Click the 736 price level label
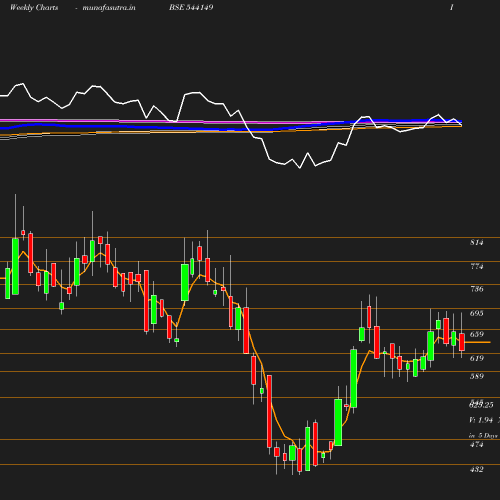Screen dimensions: 500x500 [x=476, y=289]
